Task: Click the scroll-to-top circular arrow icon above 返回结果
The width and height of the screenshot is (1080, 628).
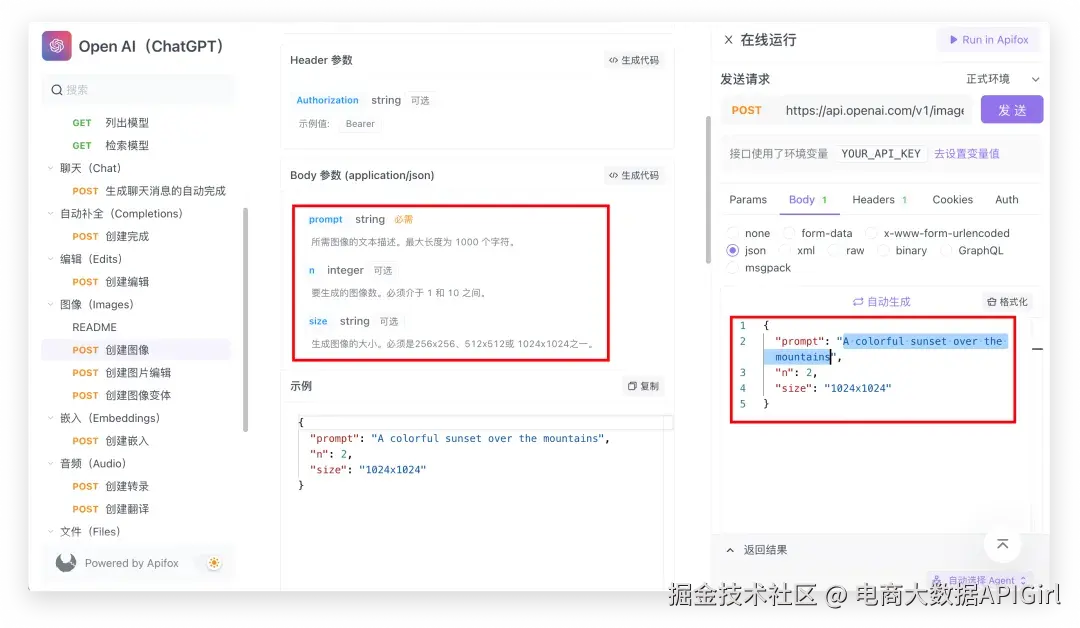Action: pos(1003,544)
